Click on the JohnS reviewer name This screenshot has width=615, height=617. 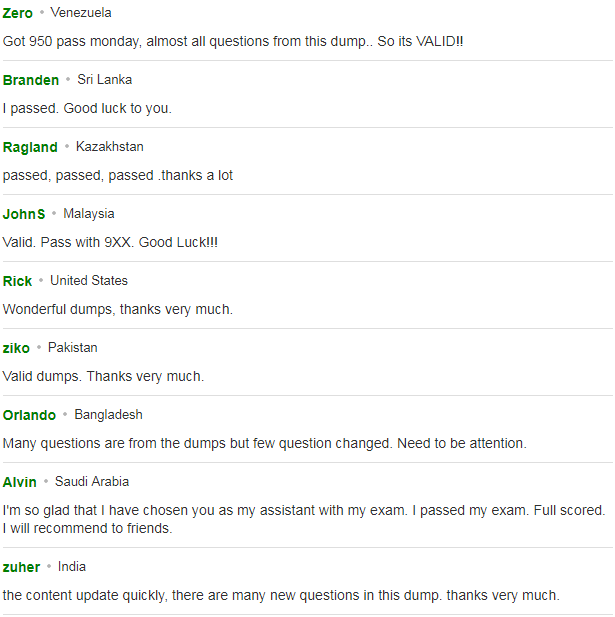pyautogui.click(x=24, y=214)
